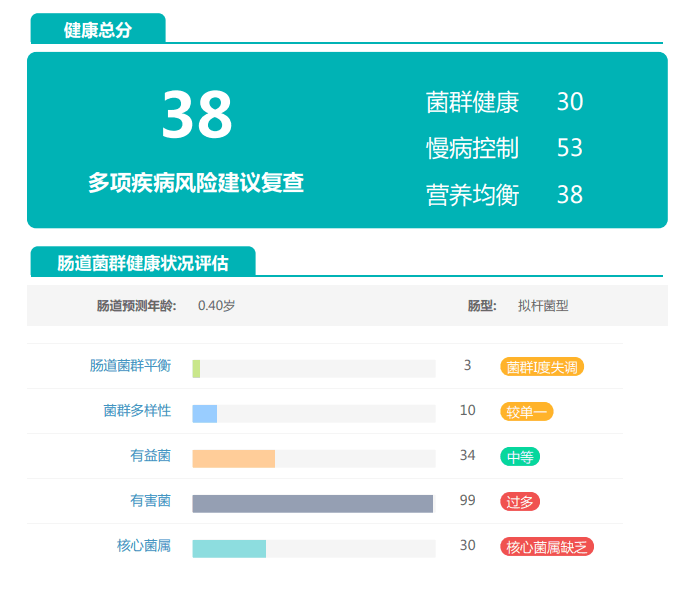Click the orange 菌群I度失调 status badge

coord(542,367)
